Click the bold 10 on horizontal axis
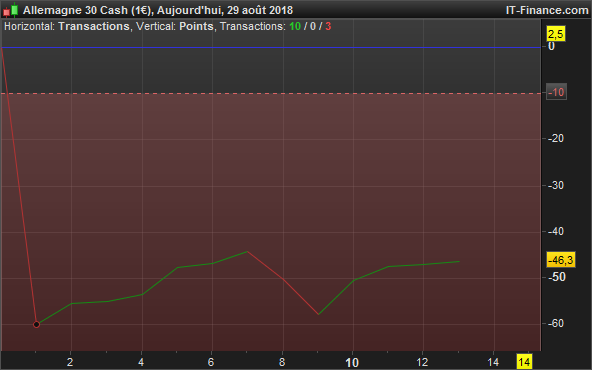The image size is (592, 370). click(352, 363)
